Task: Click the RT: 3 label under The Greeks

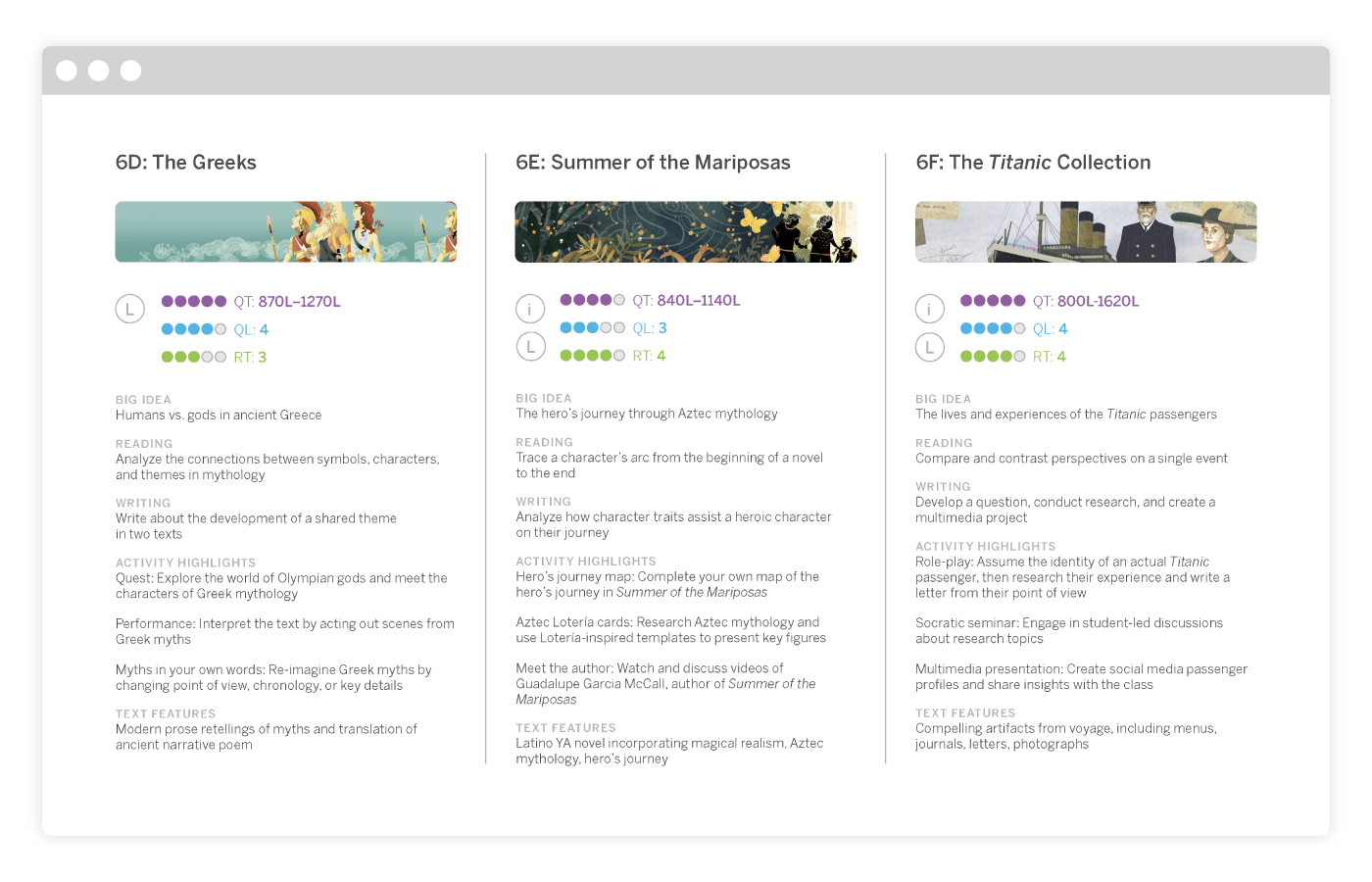Action: (250, 357)
